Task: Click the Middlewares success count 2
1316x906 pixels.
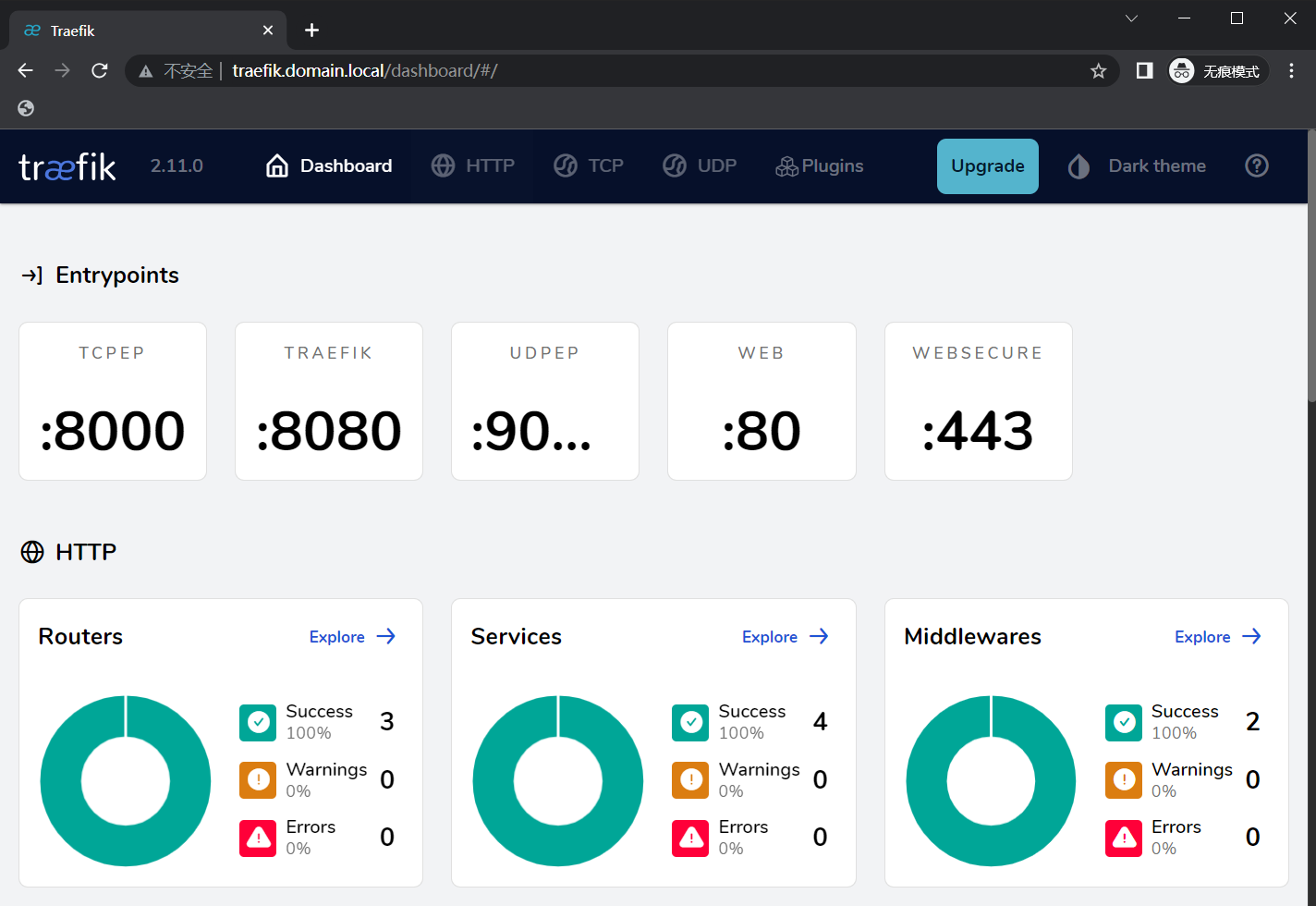Action: (x=1252, y=722)
